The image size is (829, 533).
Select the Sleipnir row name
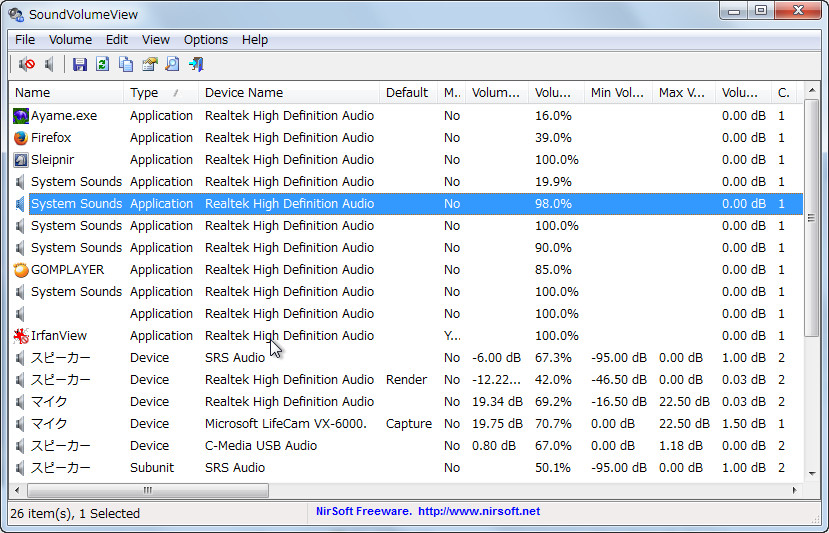52,160
